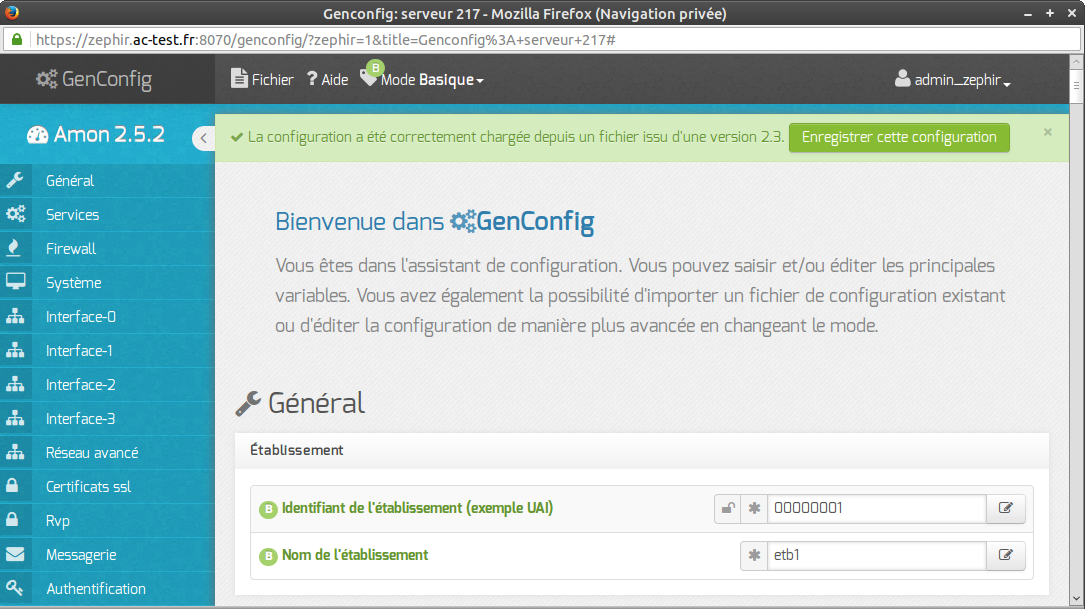
Task: Click the Réseau avancé network icon
Action: point(15,452)
